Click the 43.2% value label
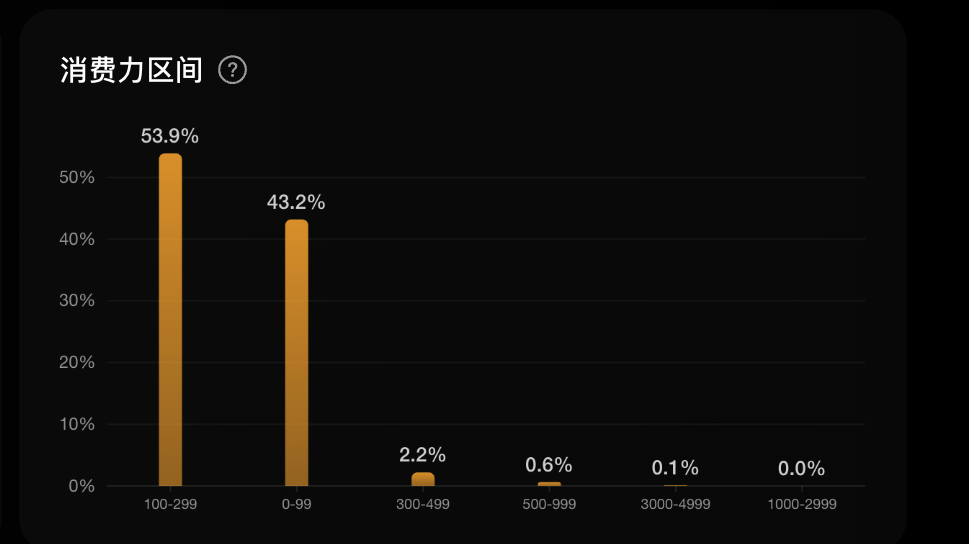The height and width of the screenshot is (544, 969). point(296,202)
